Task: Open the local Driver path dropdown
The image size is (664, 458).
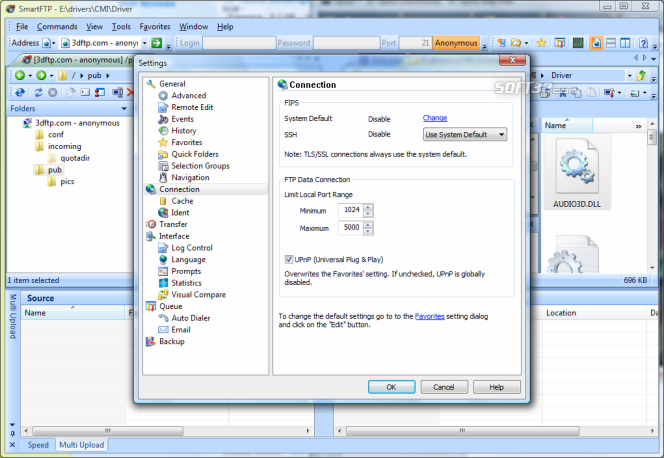Action: (630, 75)
